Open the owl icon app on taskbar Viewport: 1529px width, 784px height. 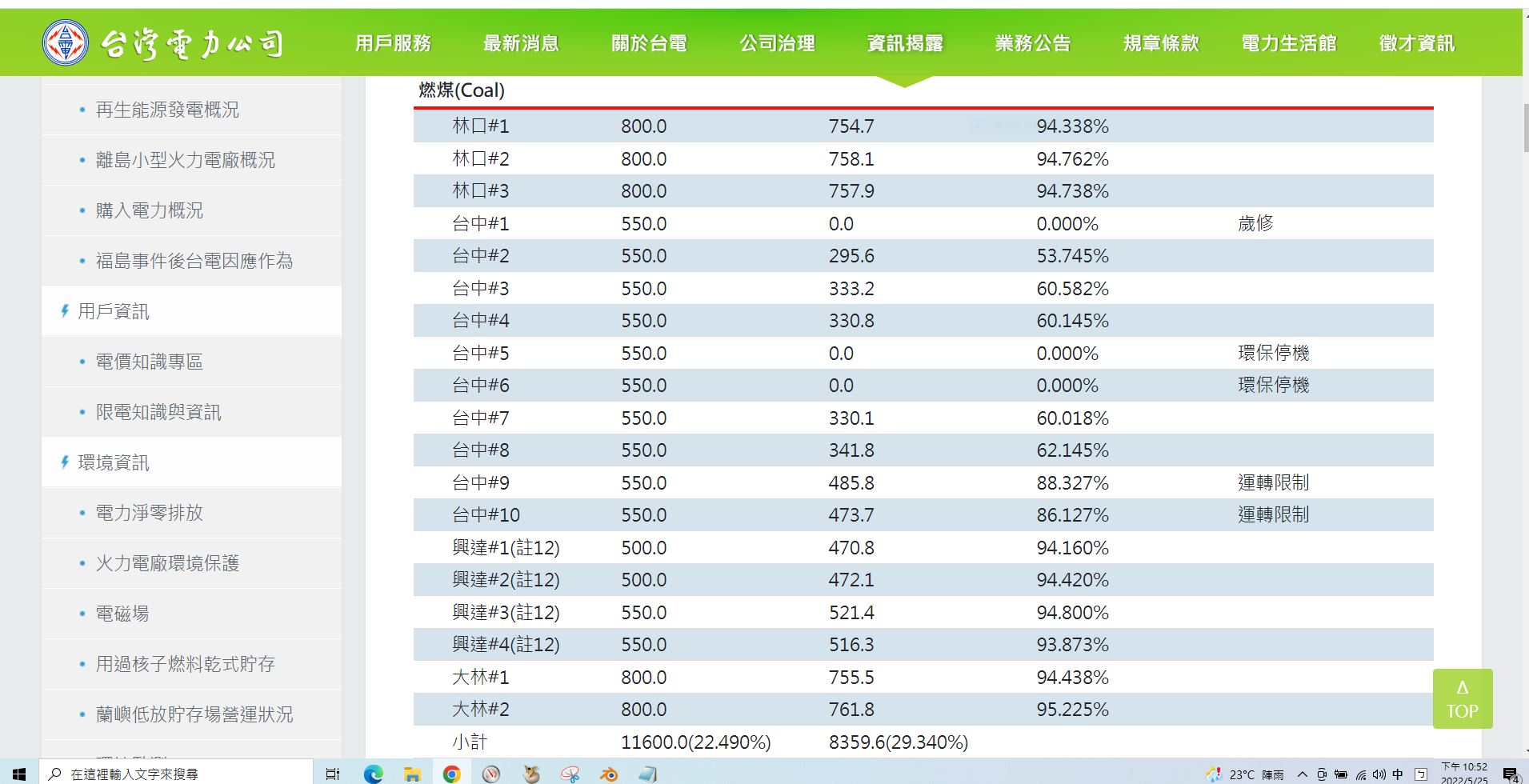click(530, 774)
